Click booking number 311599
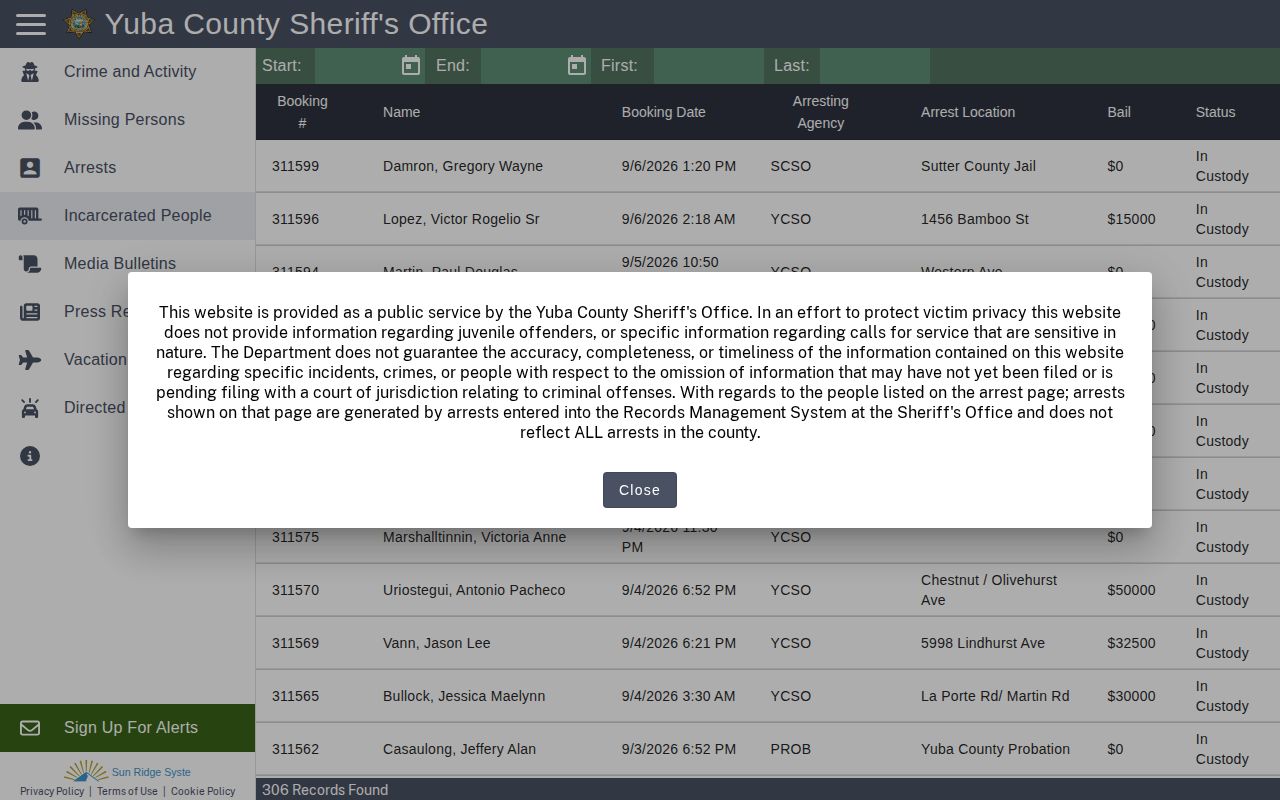Screen dimensions: 1280x800 tap(295, 166)
